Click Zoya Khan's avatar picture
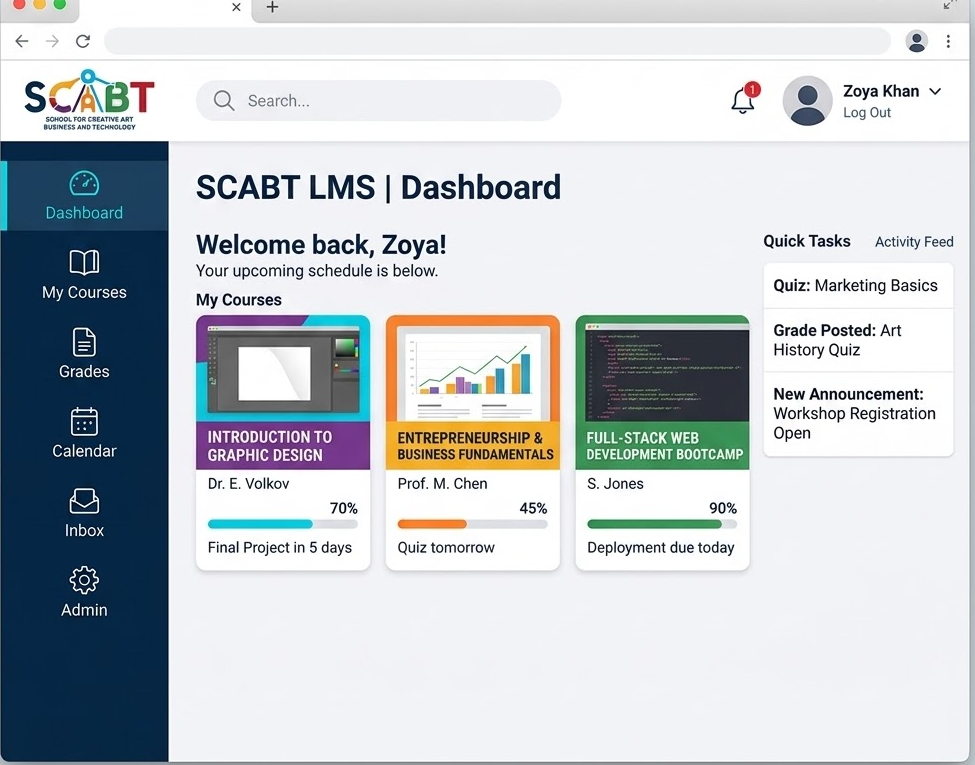 point(807,101)
